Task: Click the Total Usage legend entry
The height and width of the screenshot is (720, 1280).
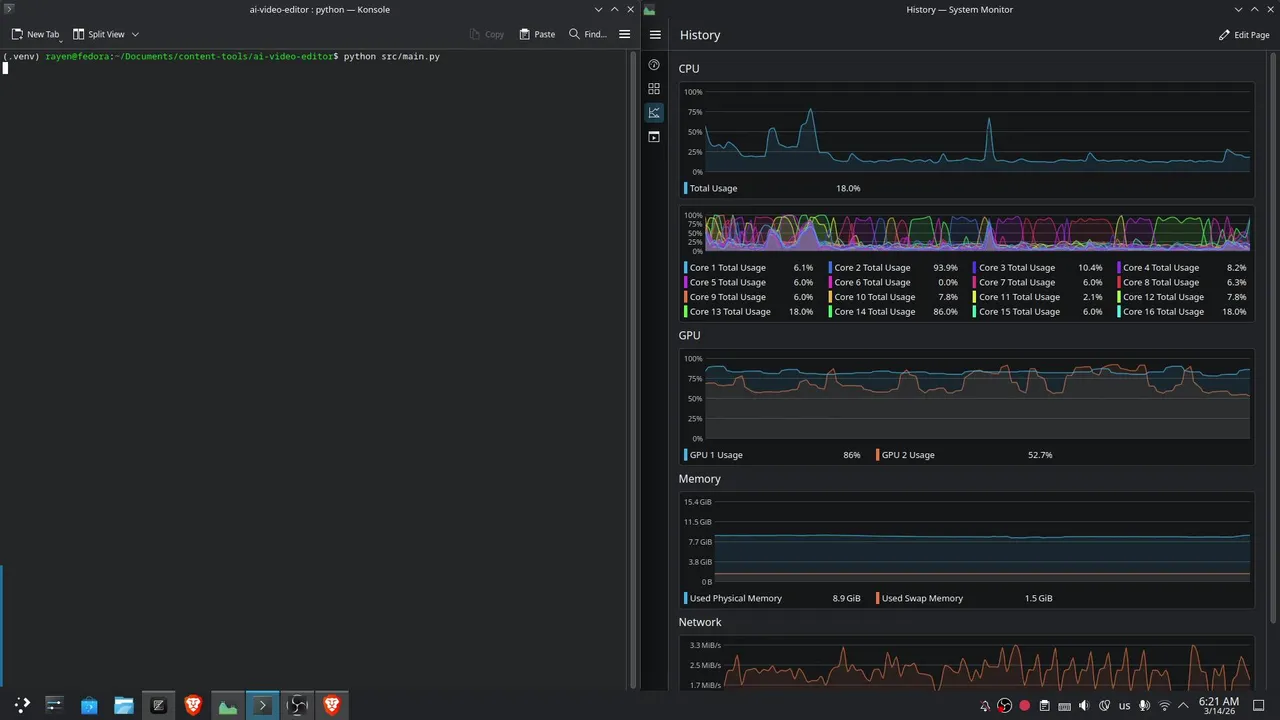Action: (x=773, y=188)
